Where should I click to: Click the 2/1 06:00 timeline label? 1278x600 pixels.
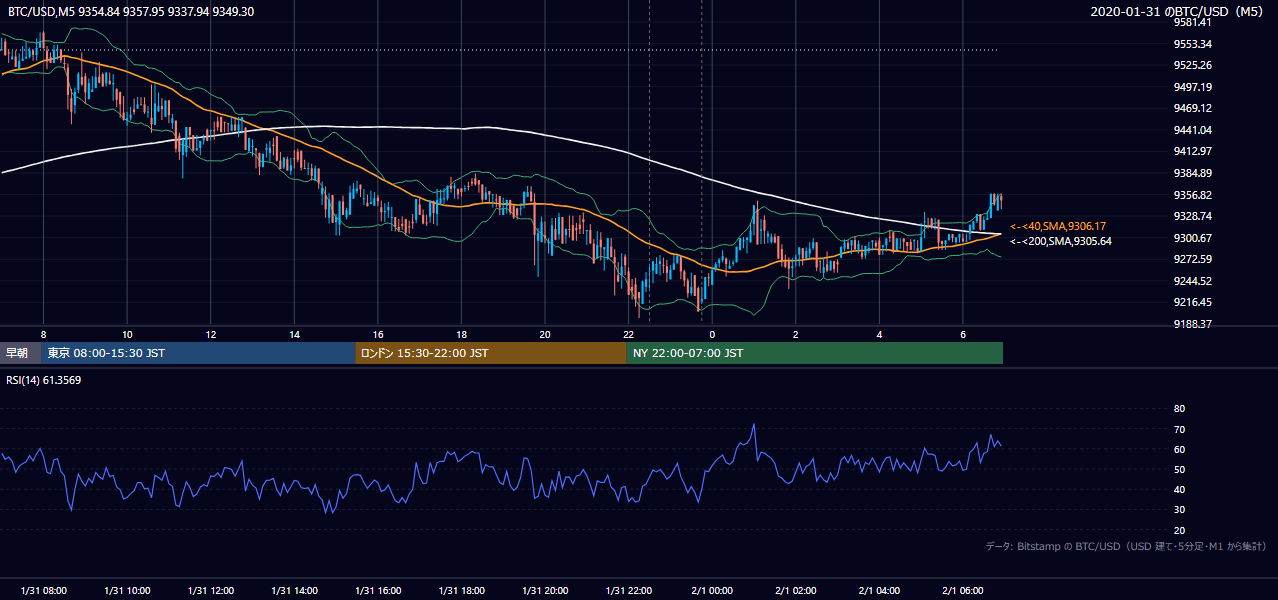963,591
